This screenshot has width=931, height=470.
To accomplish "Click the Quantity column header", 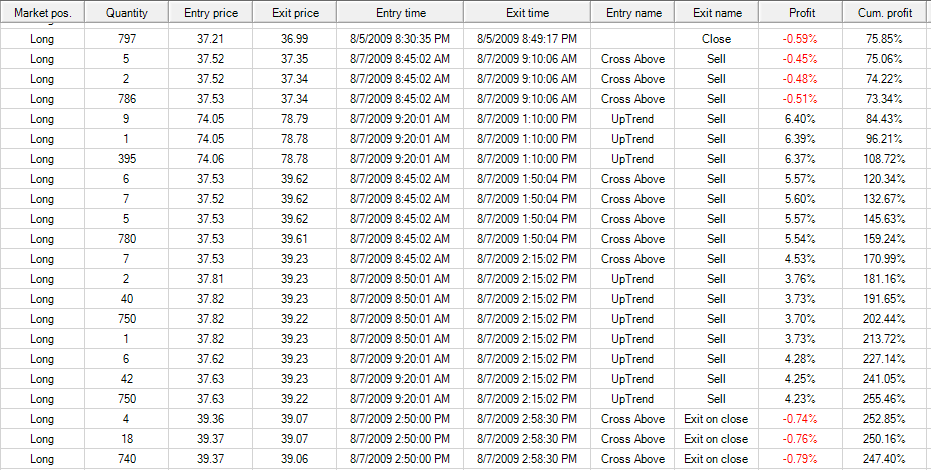I will click(127, 13).
